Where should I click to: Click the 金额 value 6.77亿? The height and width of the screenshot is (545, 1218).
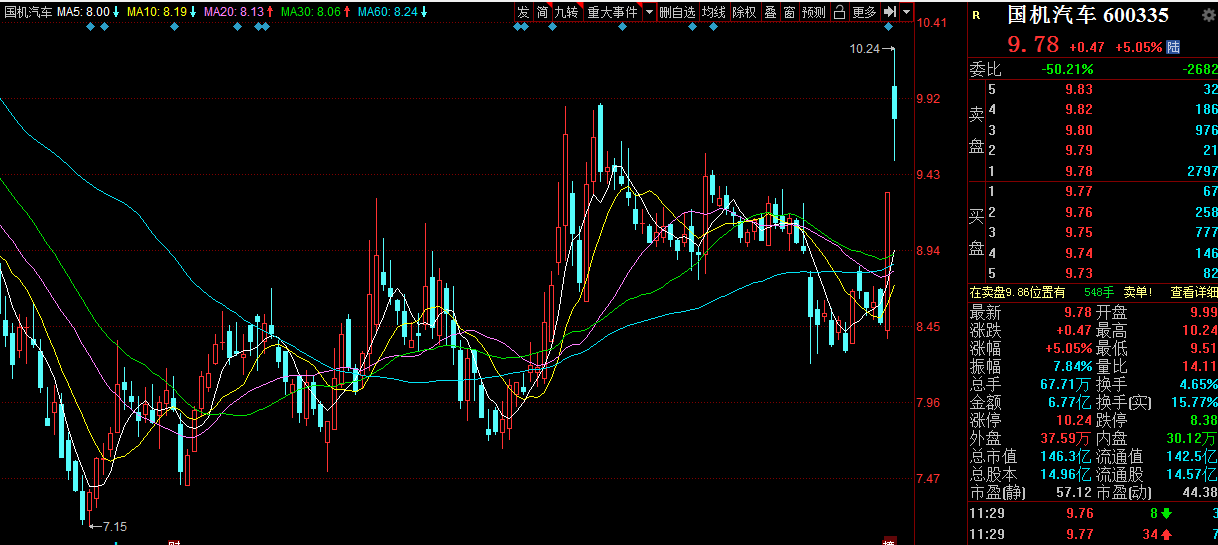(x=1069, y=402)
